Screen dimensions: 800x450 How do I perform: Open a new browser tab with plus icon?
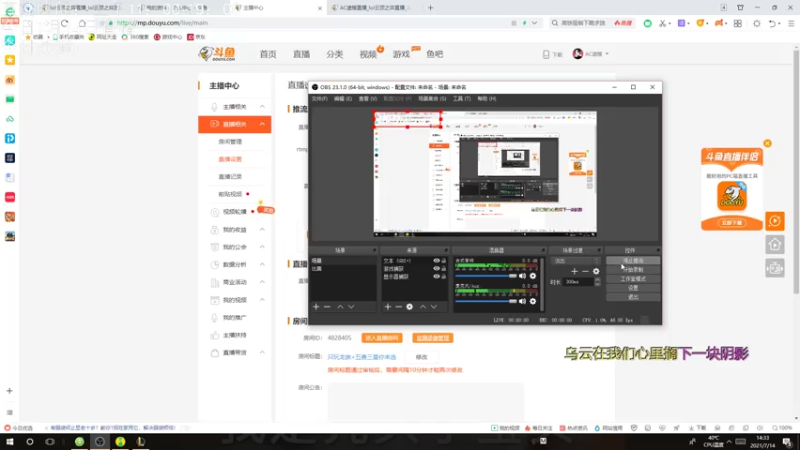pyautogui.click(x=431, y=8)
